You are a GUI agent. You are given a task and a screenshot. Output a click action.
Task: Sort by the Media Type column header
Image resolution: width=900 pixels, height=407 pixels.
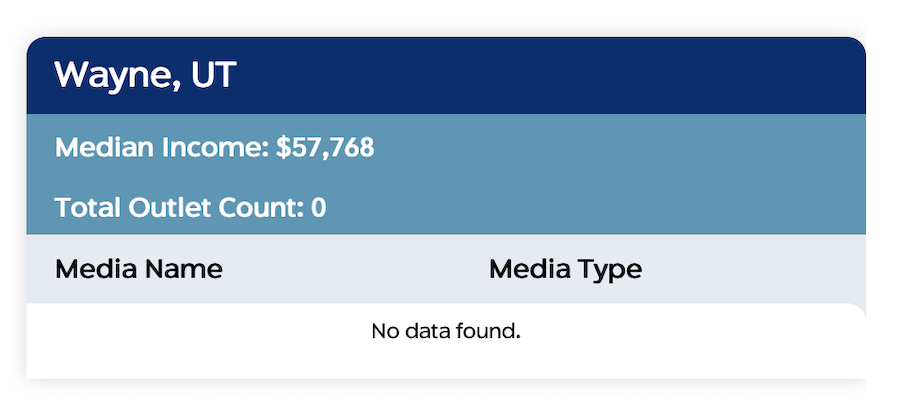click(x=565, y=270)
